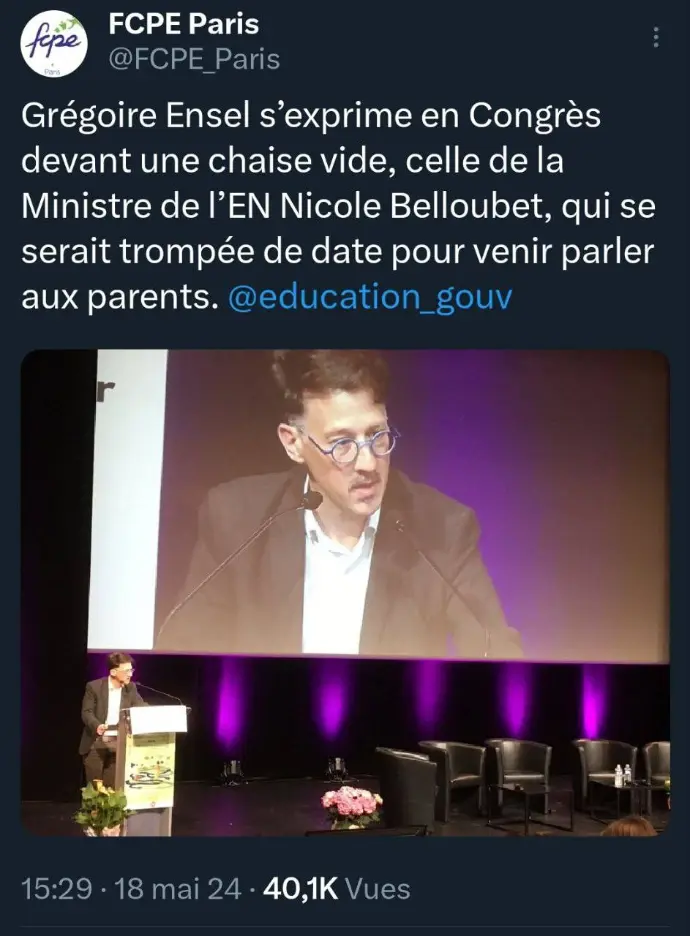Open the FCPE Paris profile avatar
The width and height of the screenshot is (690, 936).
click(x=54, y=42)
